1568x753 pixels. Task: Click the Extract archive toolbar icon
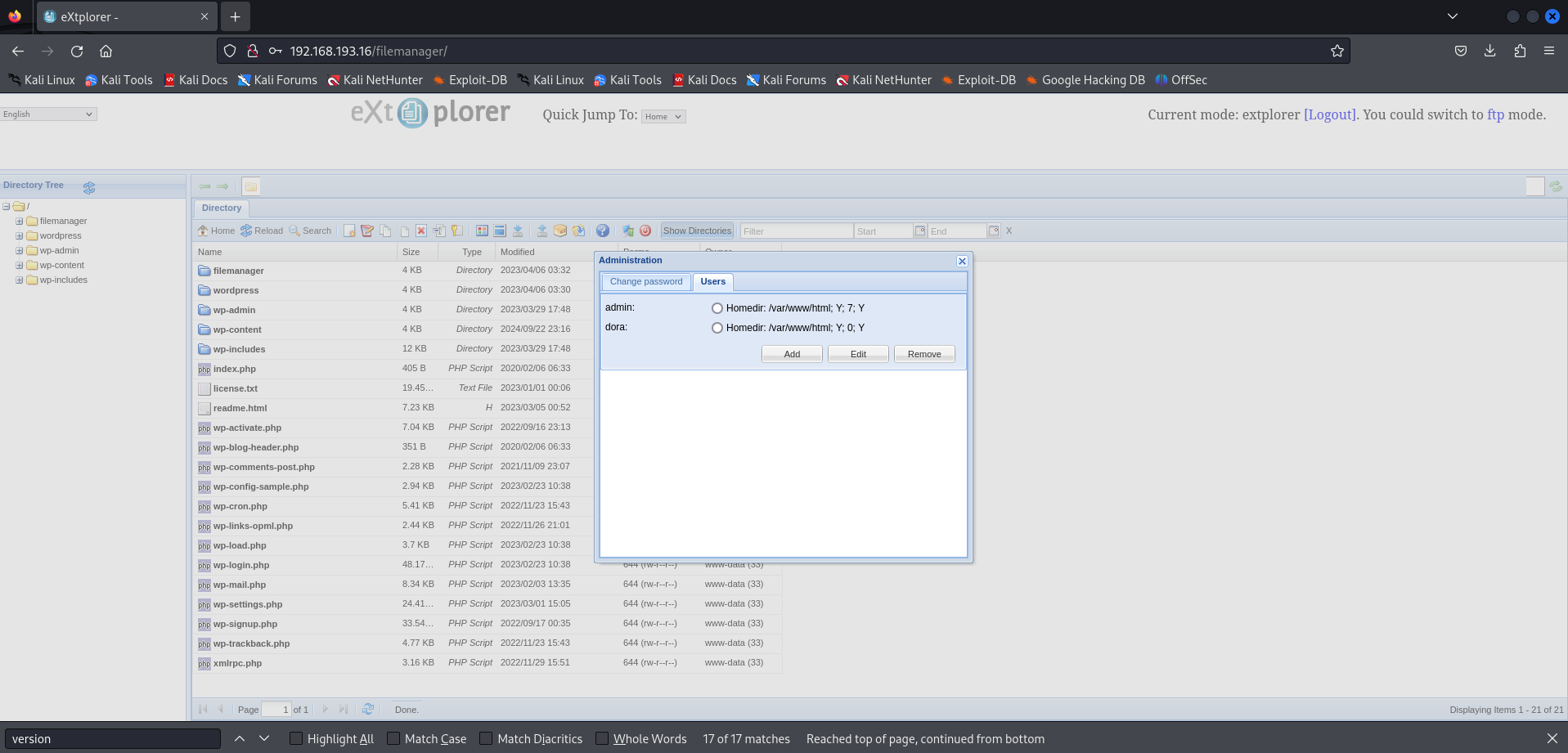click(x=578, y=231)
